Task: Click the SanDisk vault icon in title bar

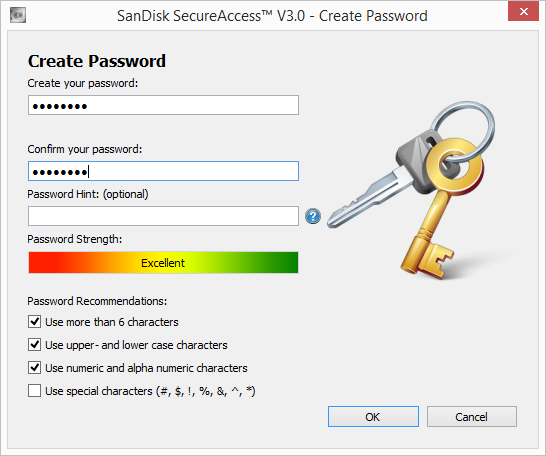Action: [18, 15]
